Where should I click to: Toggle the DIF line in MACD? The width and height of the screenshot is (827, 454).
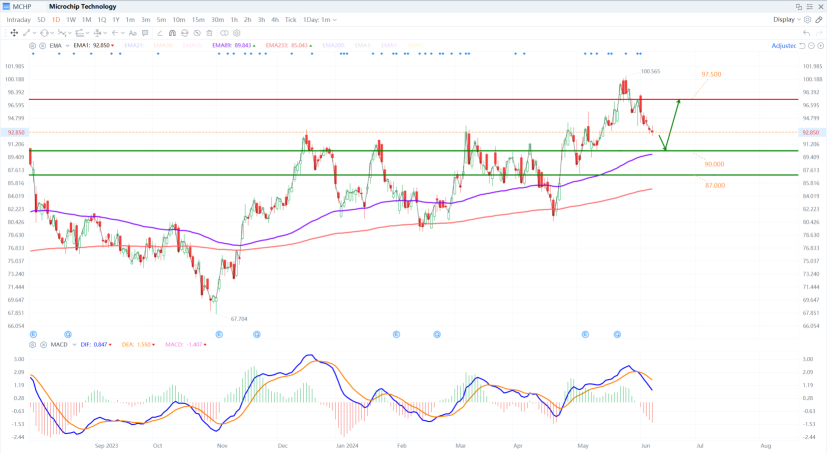95,344
